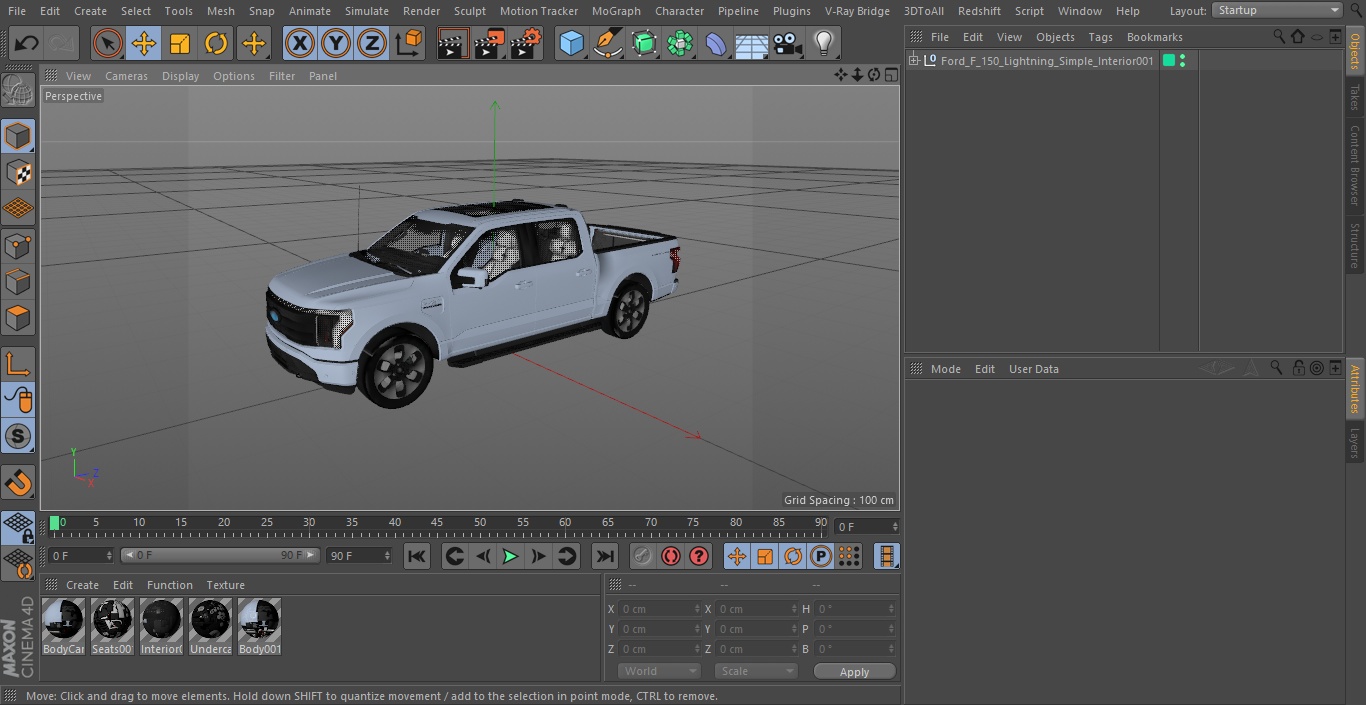The width and height of the screenshot is (1366, 705).
Task: Toggle world coordinate system icon
Action: tap(409, 43)
